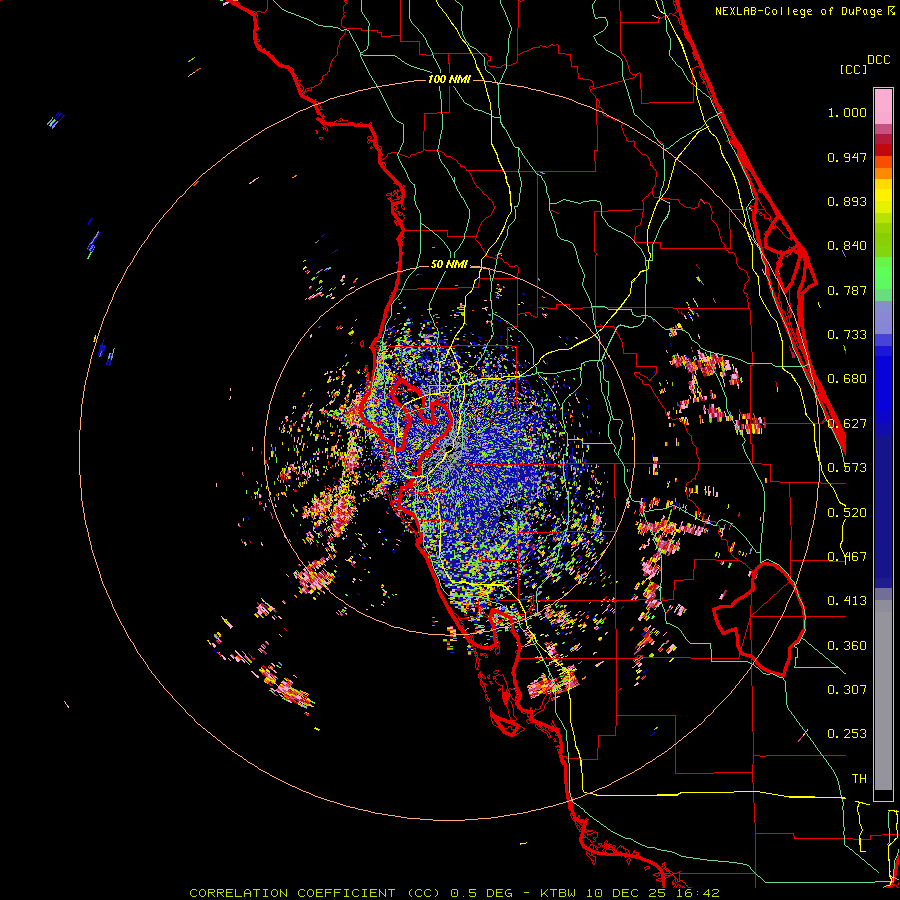Click the 50 NMI range ring label

pyautogui.click(x=449, y=264)
